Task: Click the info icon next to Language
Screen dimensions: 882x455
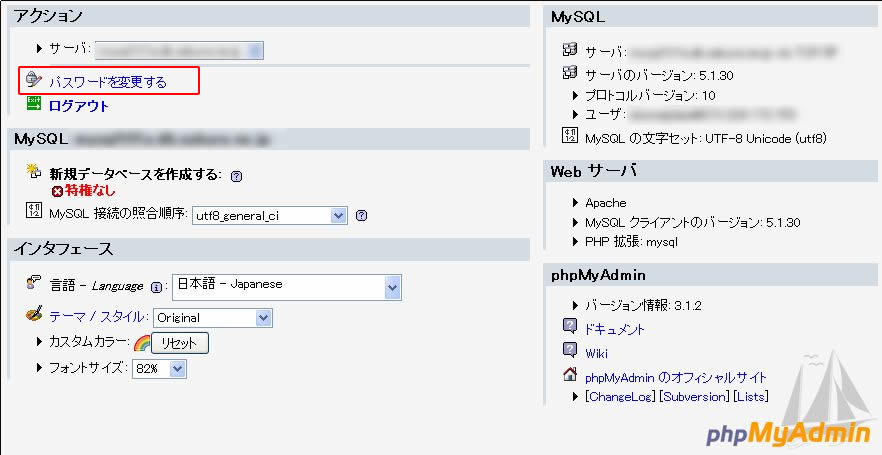Action: tap(157, 286)
